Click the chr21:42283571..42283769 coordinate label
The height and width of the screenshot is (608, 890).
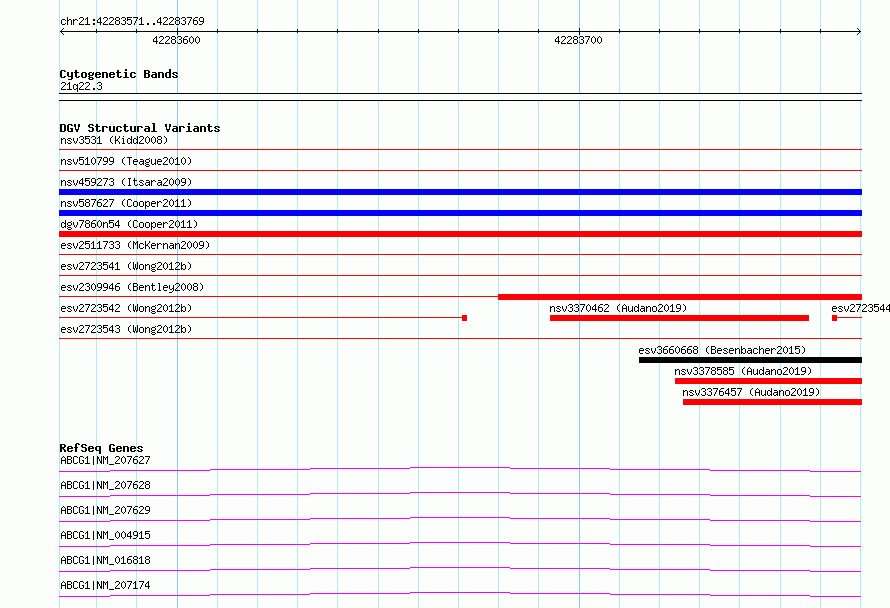click(132, 21)
